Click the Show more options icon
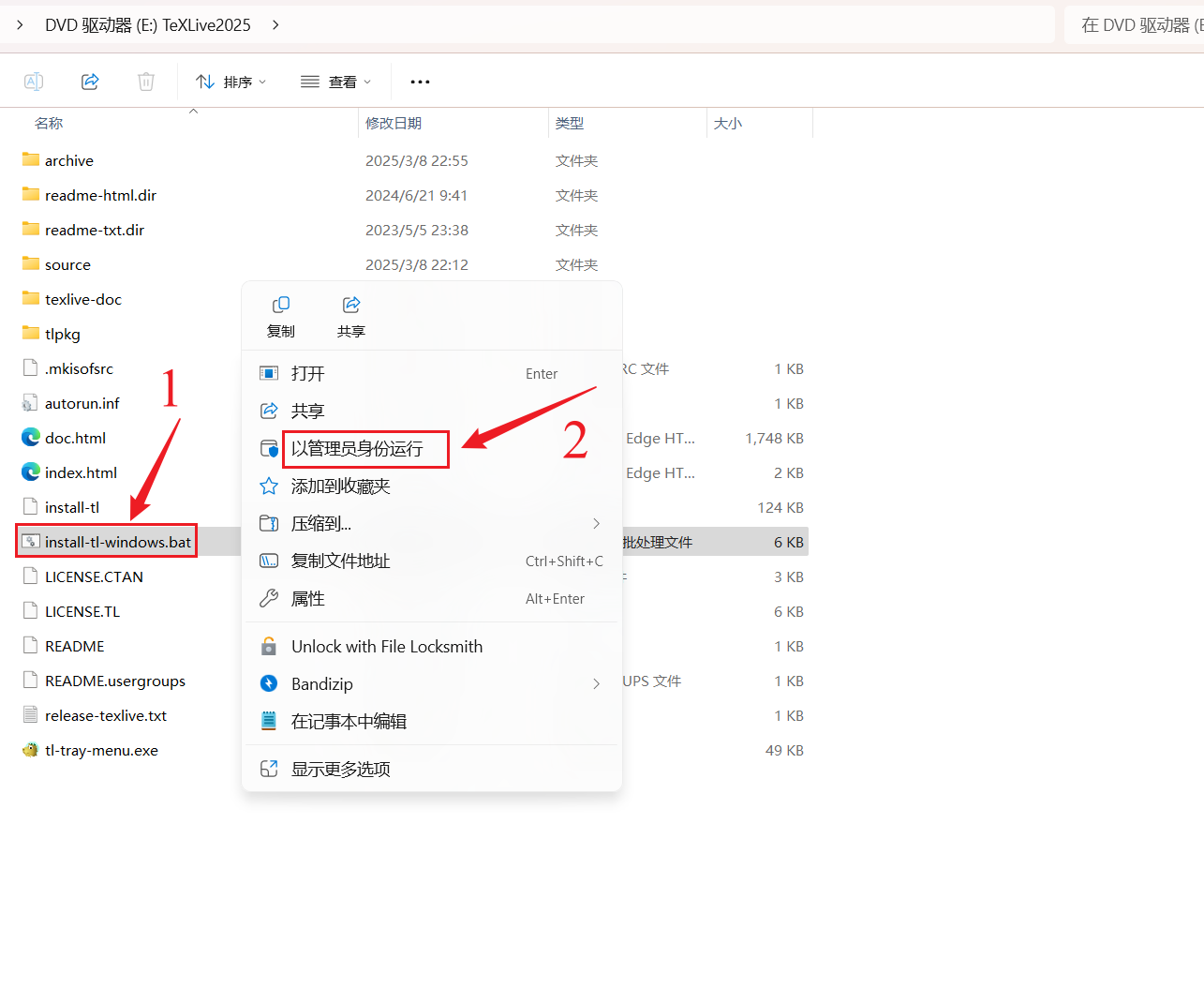The height and width of the screenshot is (988, 1204). point(269,769)
